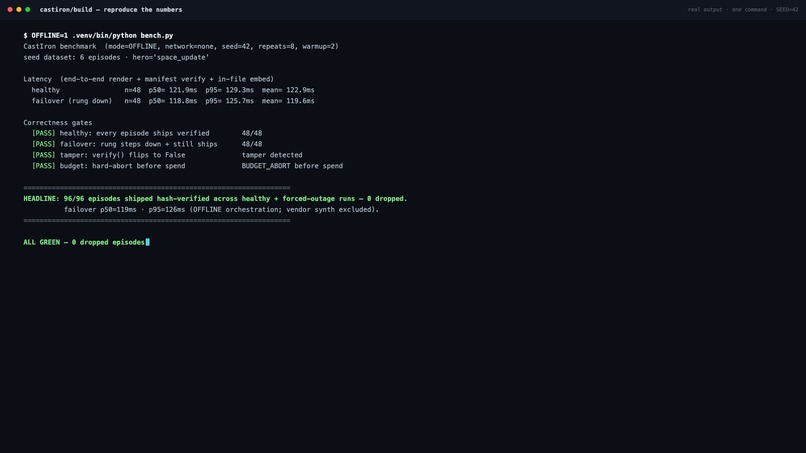Click the command line 'OFFLINE=1 .venv/bin/python bench.py'
The image size is (806, 453).
pyautogui.click(x=102, y=35)
